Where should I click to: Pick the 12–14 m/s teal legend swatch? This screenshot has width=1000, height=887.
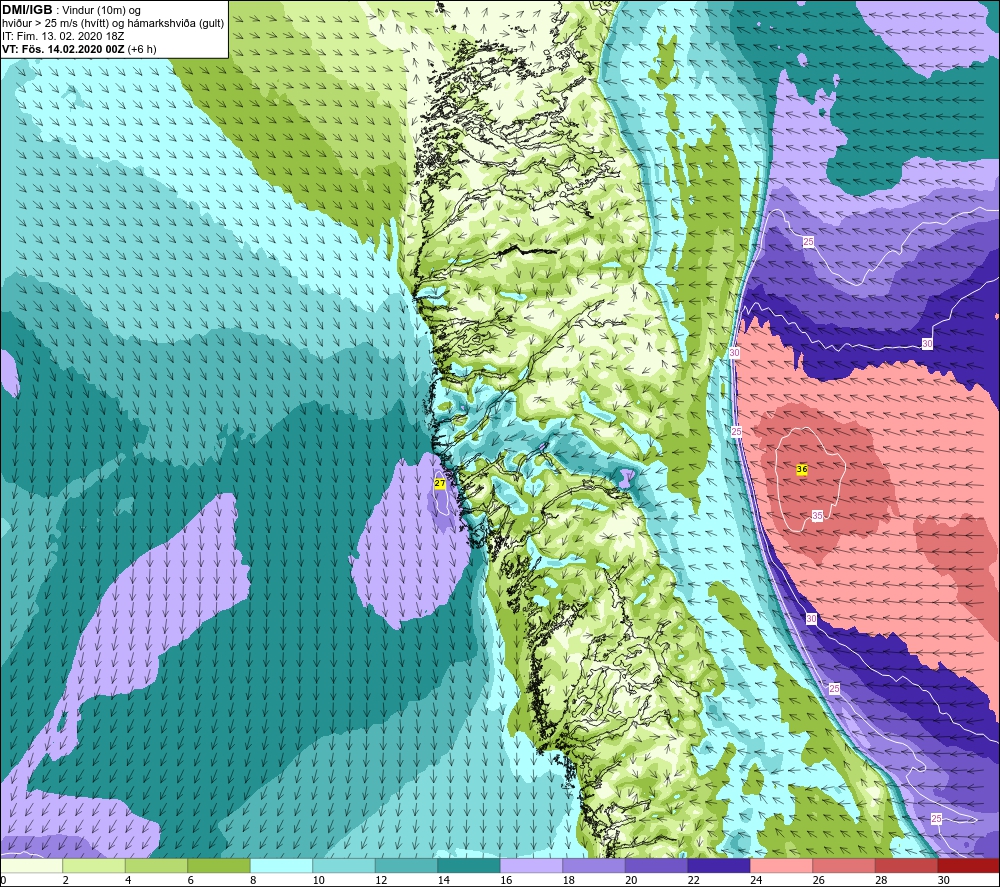(406, 865)
